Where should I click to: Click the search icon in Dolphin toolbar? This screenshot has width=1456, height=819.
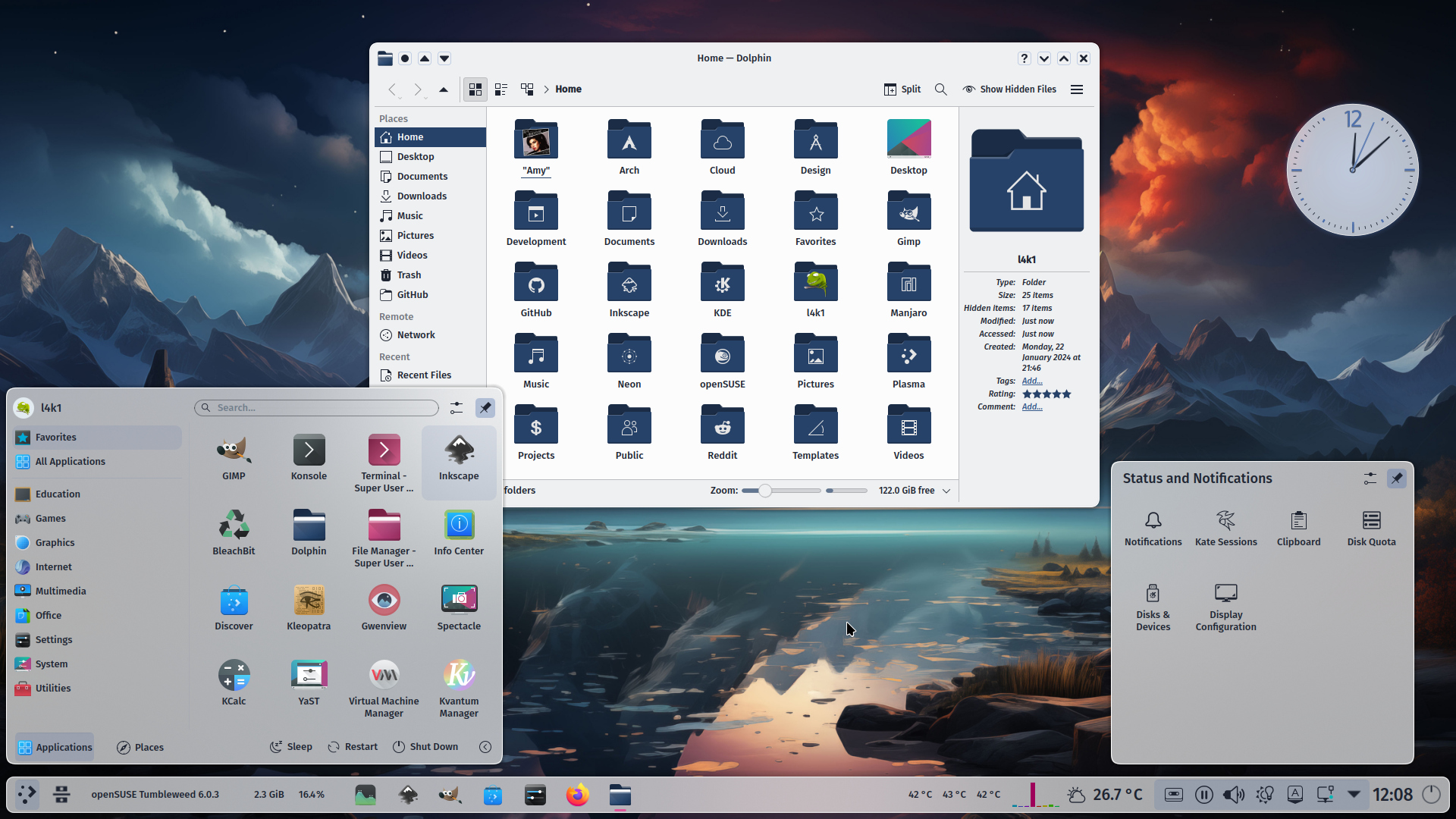941,89
